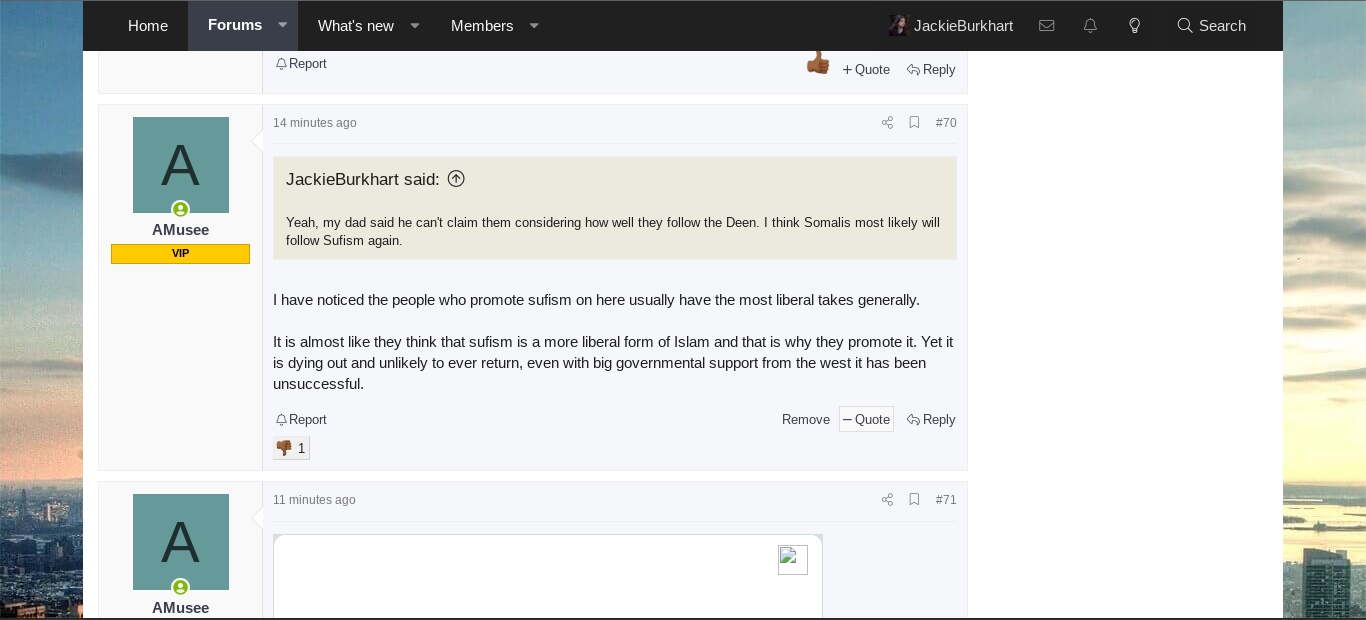The width and height of the screenshot is (1366, 620).
Task: Open the Search box
Action: [x=1211, y=26]
